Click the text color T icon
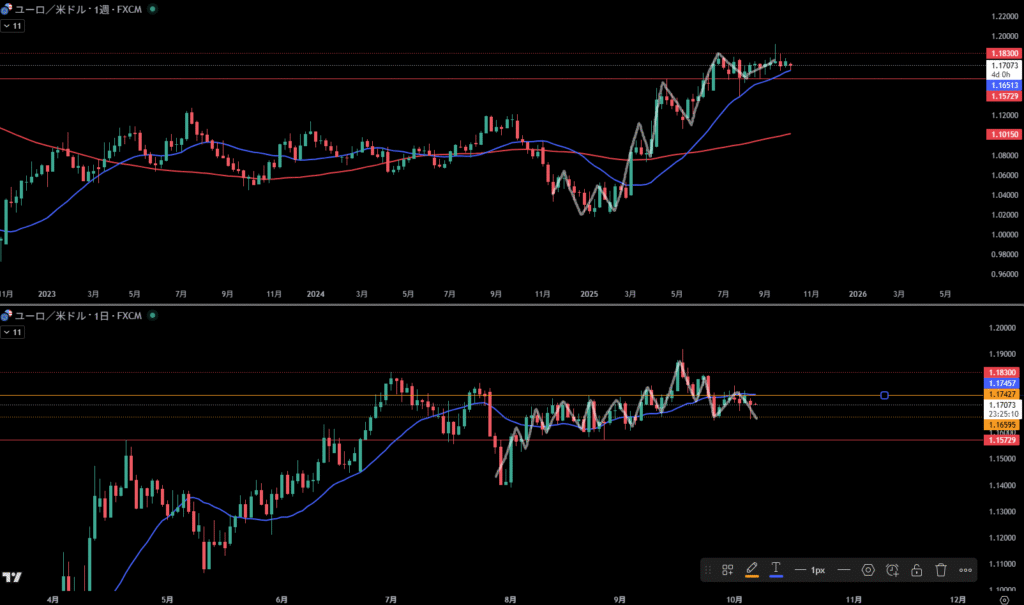 point(775,570)
